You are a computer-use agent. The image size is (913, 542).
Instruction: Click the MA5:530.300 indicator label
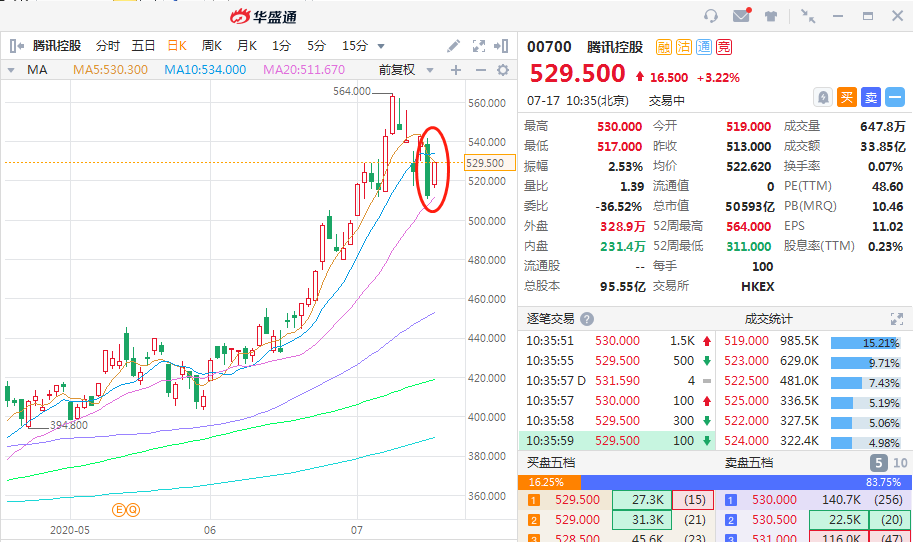110,70
